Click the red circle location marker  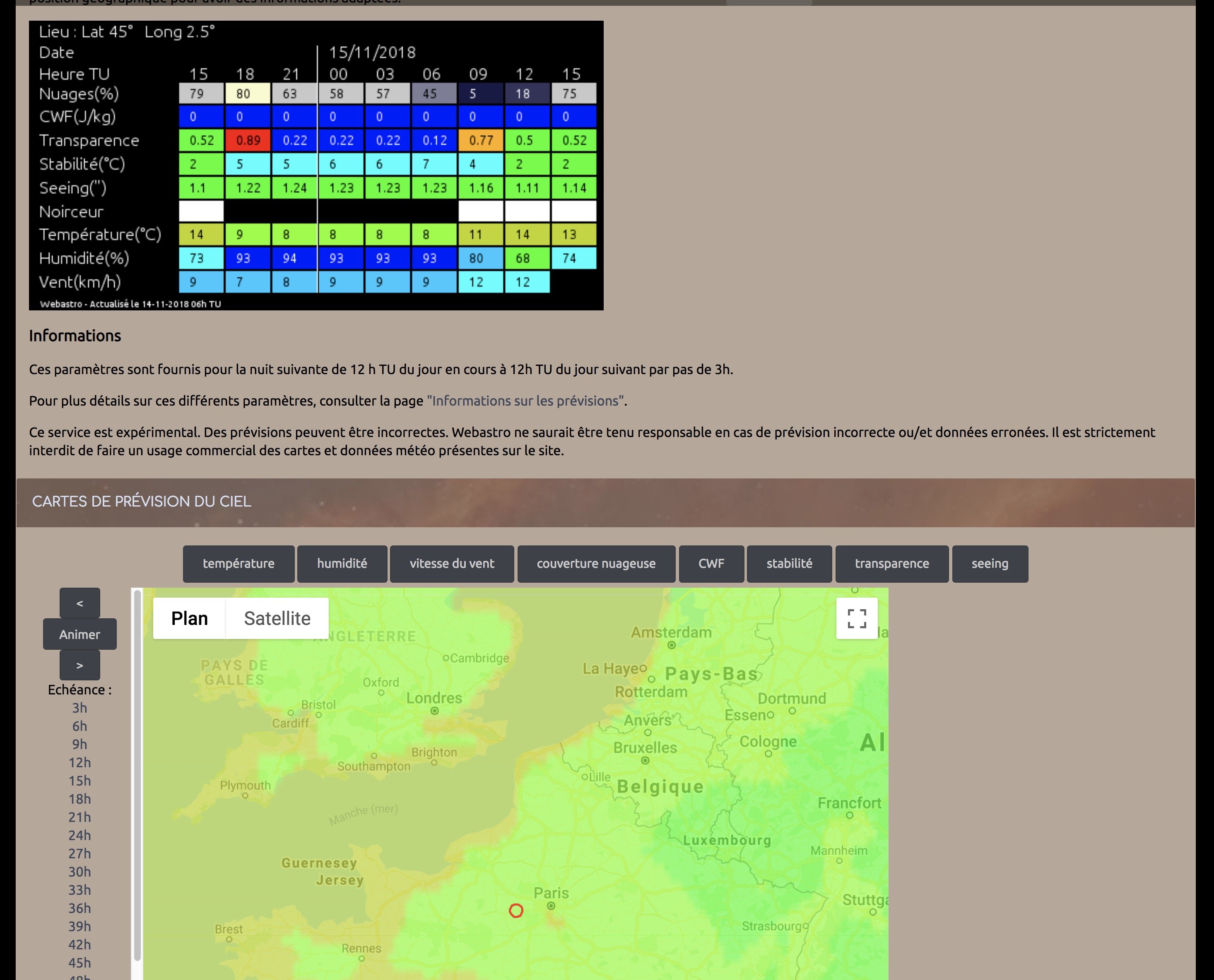click(516, 910)
